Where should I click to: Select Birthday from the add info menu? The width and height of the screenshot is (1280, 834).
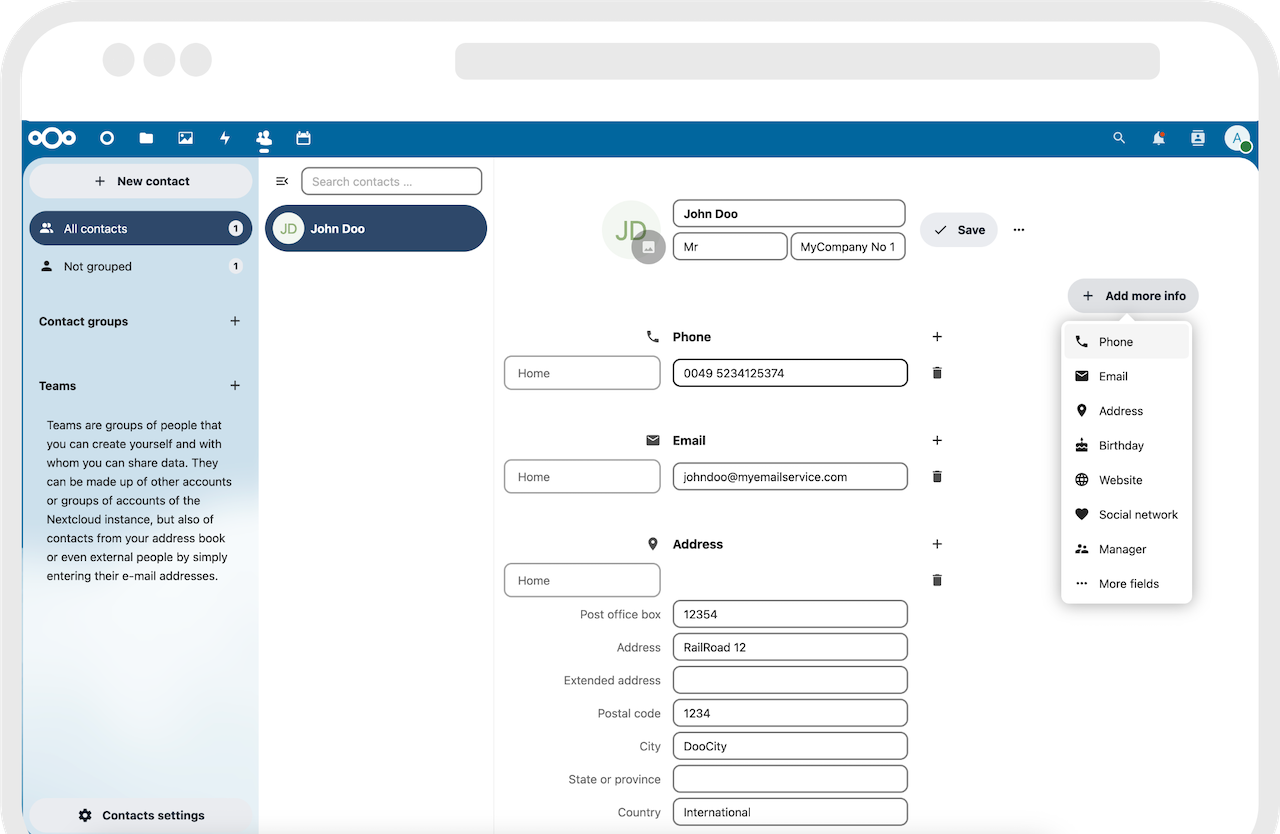[x=1121, y=446]
